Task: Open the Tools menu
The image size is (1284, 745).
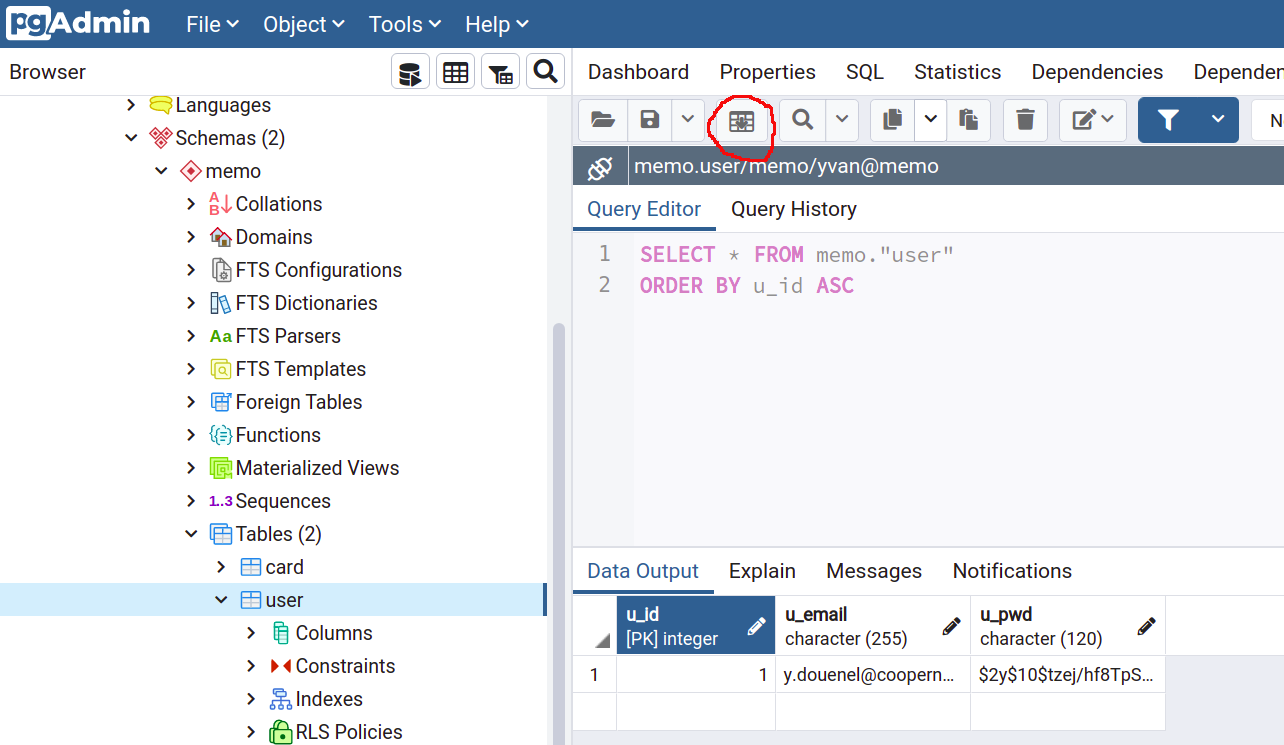Action: tap(403, 24)
